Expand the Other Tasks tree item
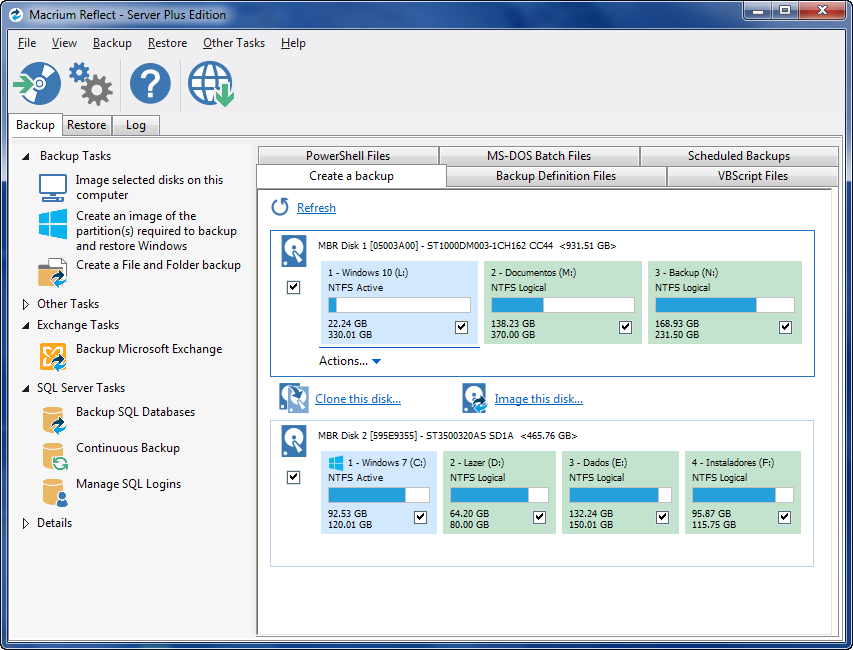853x650 pixels. coord(26,303)
